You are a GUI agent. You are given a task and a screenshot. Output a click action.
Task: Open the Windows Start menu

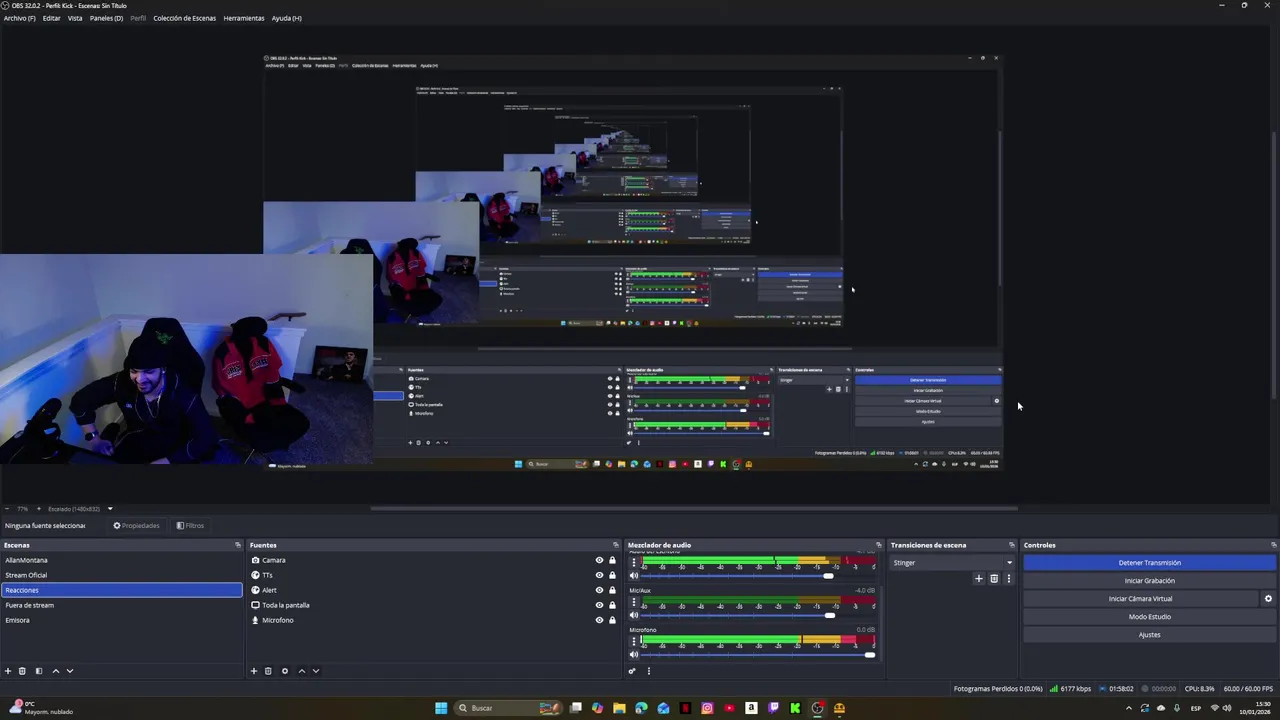tap(441, 708)
